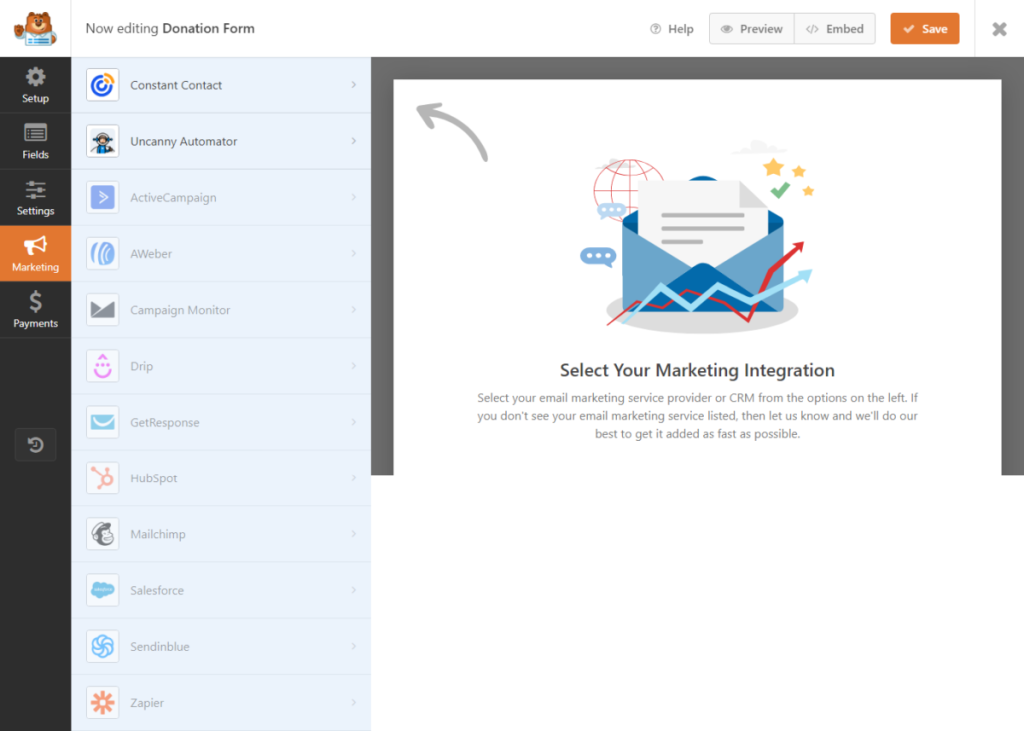The height and width of the screenshot is (731, 1024).
Task: Switch to the Settings tab
Action: (x=35, y=197)
